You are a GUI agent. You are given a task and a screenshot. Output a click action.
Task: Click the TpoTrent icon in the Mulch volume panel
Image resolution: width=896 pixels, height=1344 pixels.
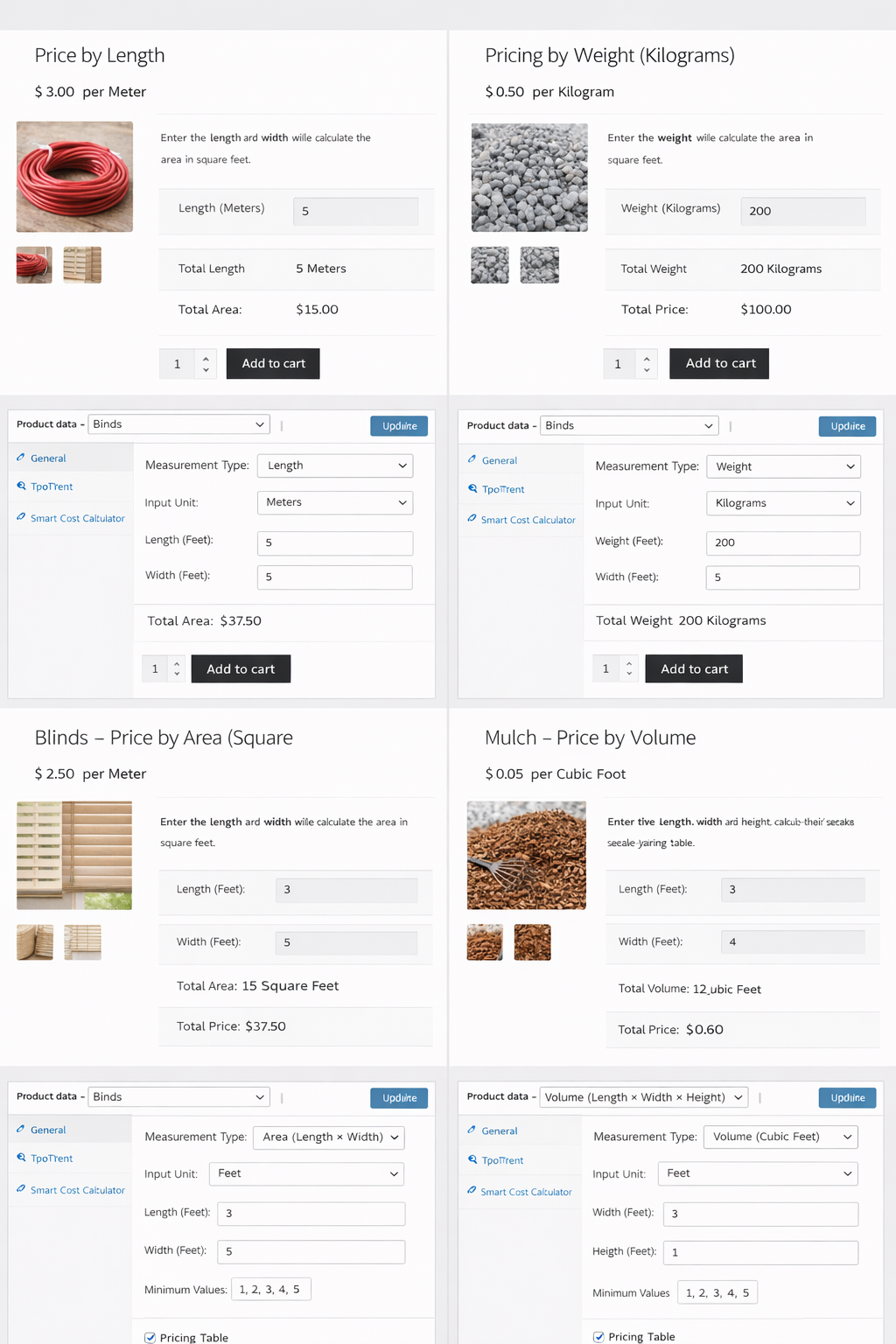click(x=473, y=1159)
